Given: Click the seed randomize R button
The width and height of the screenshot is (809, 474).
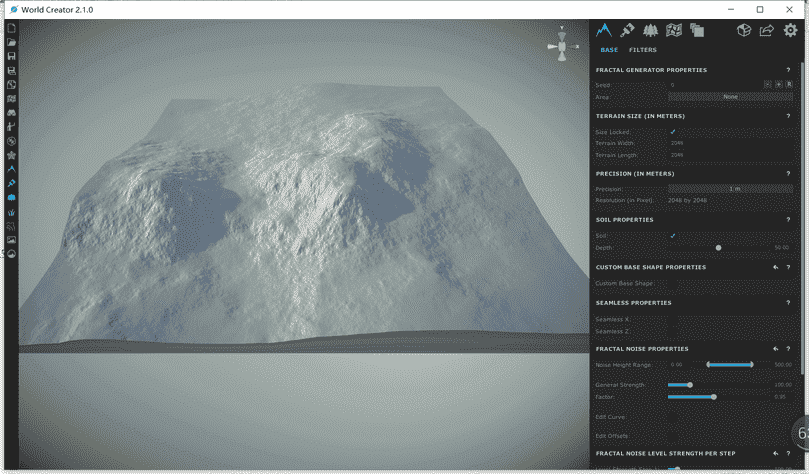Looking at the screenshot, I should (789, 85).
